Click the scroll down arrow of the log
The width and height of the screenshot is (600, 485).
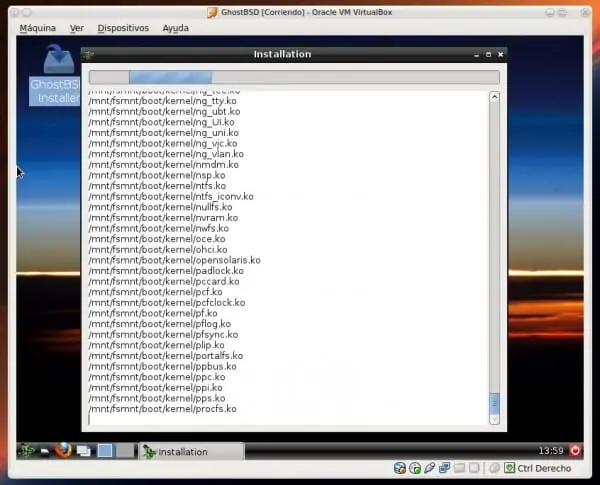tap(494, 420)
